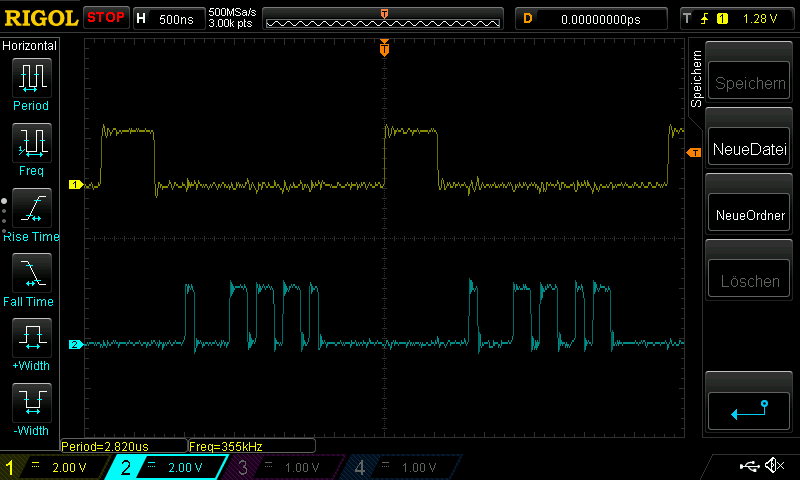Click the rising edge trigger icon
Screen dimensions: 800x480
(x=705, y=19)
